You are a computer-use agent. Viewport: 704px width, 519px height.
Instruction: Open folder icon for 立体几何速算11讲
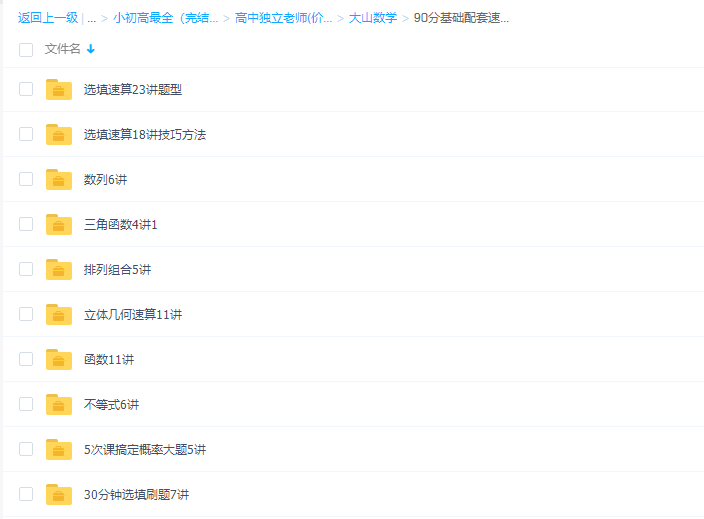[x=59, y=315]
